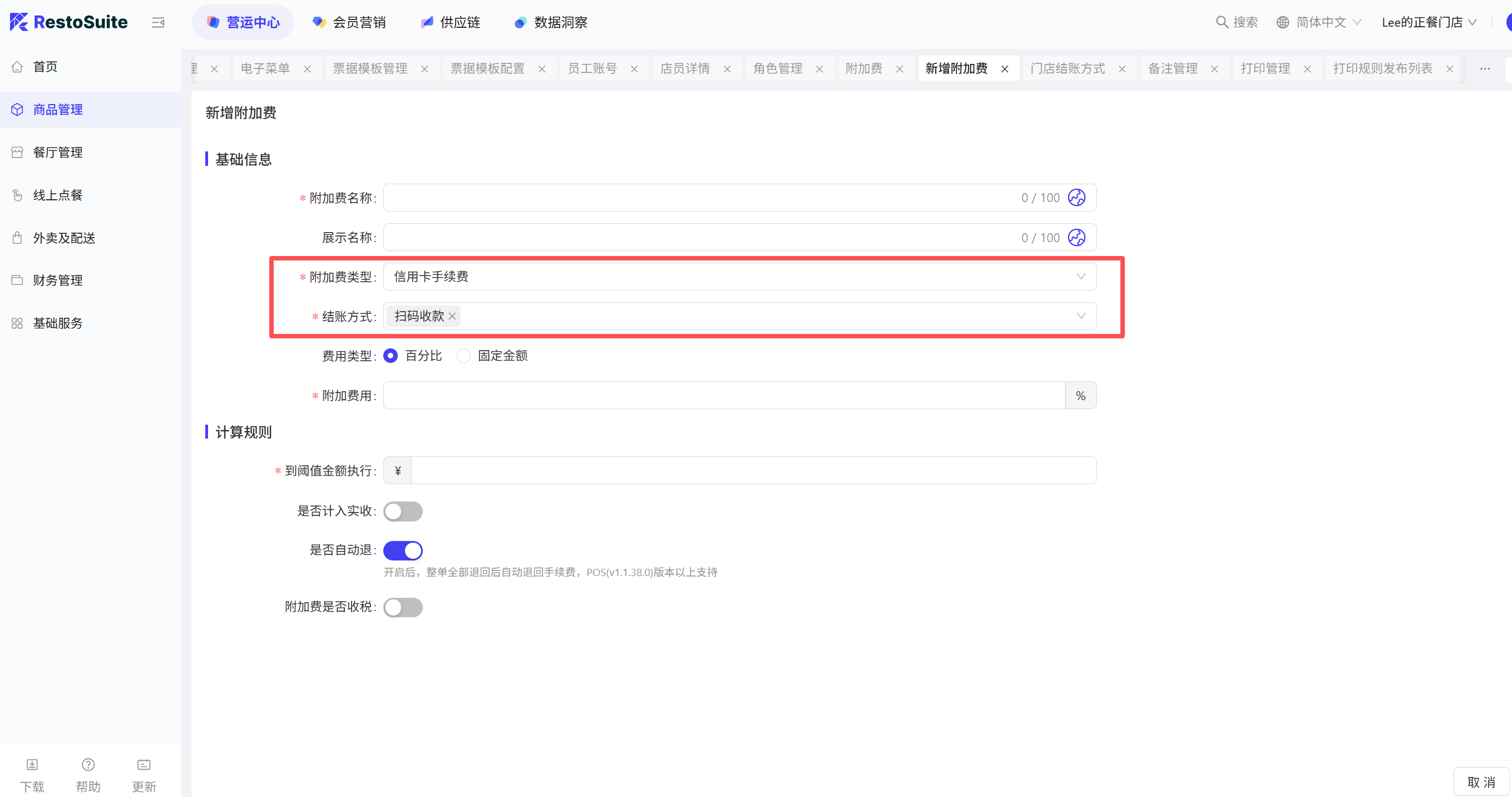1512x797 pixels.
Task: Expand the 附加费类型 dropdown
Action: tap(739, 277)
